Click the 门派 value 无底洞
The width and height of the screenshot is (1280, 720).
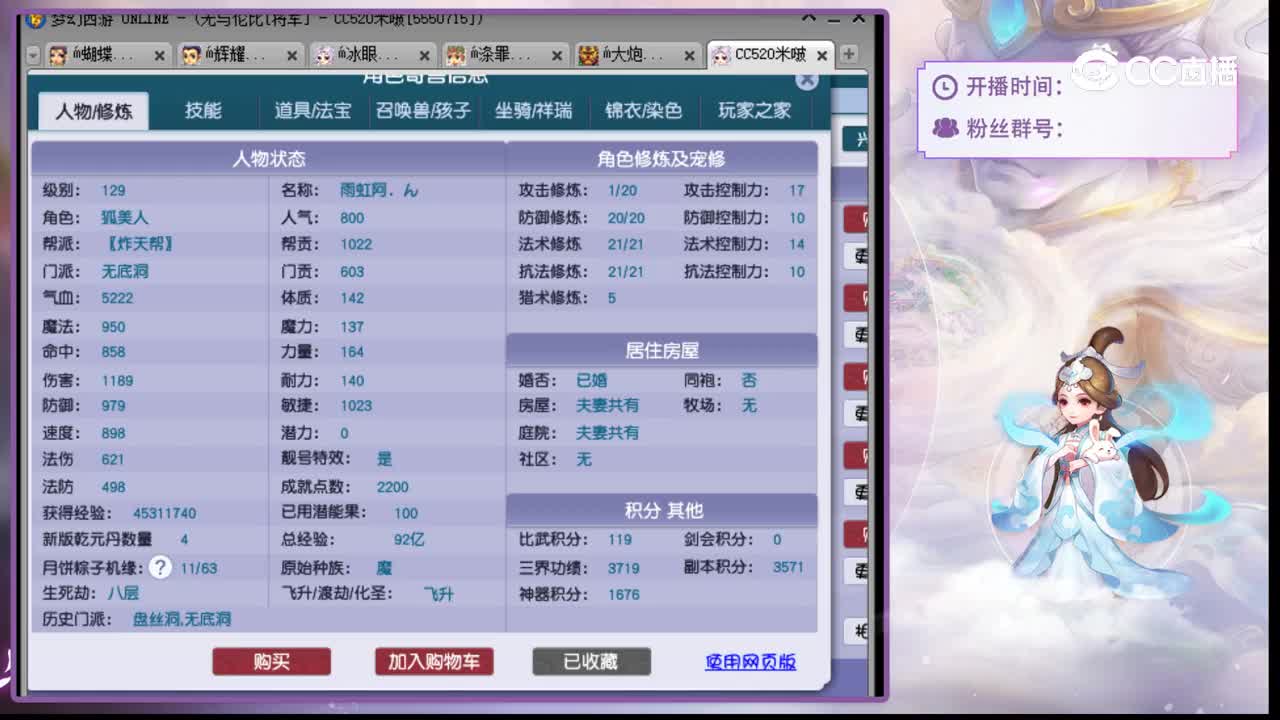[125, 271]
